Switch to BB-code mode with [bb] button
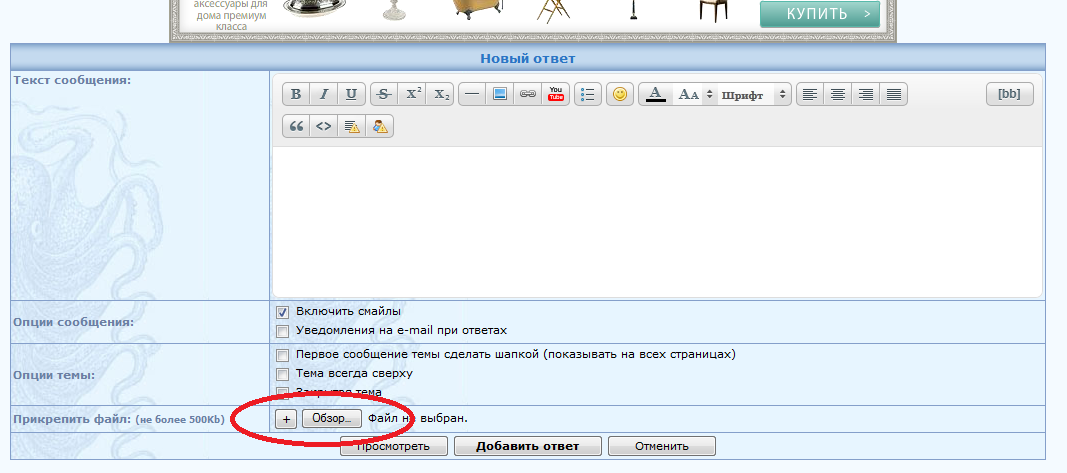 [x=1009, y=94]
